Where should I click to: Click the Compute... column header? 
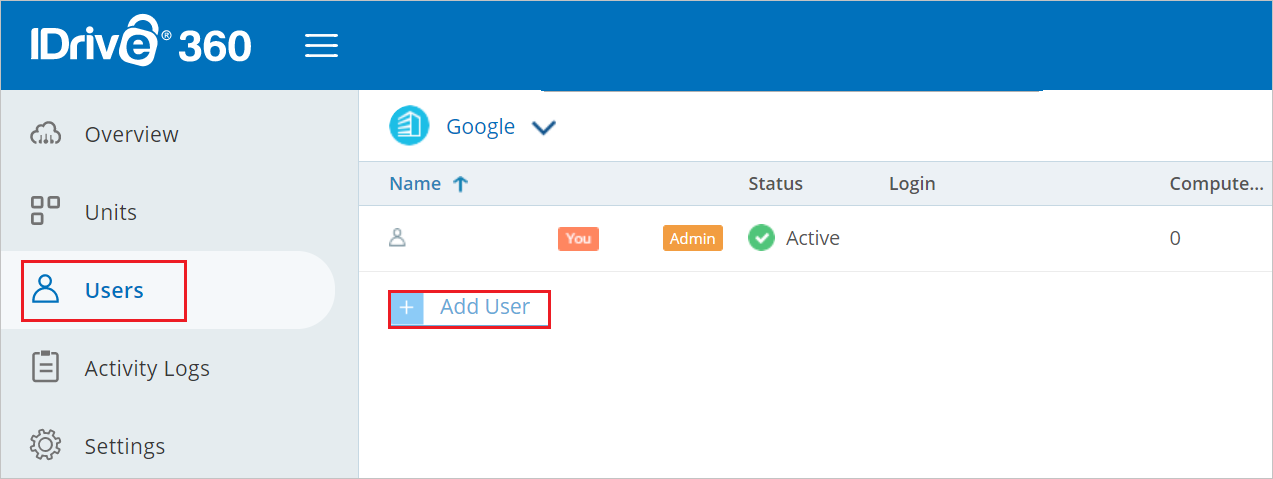tap(1217, 183)
